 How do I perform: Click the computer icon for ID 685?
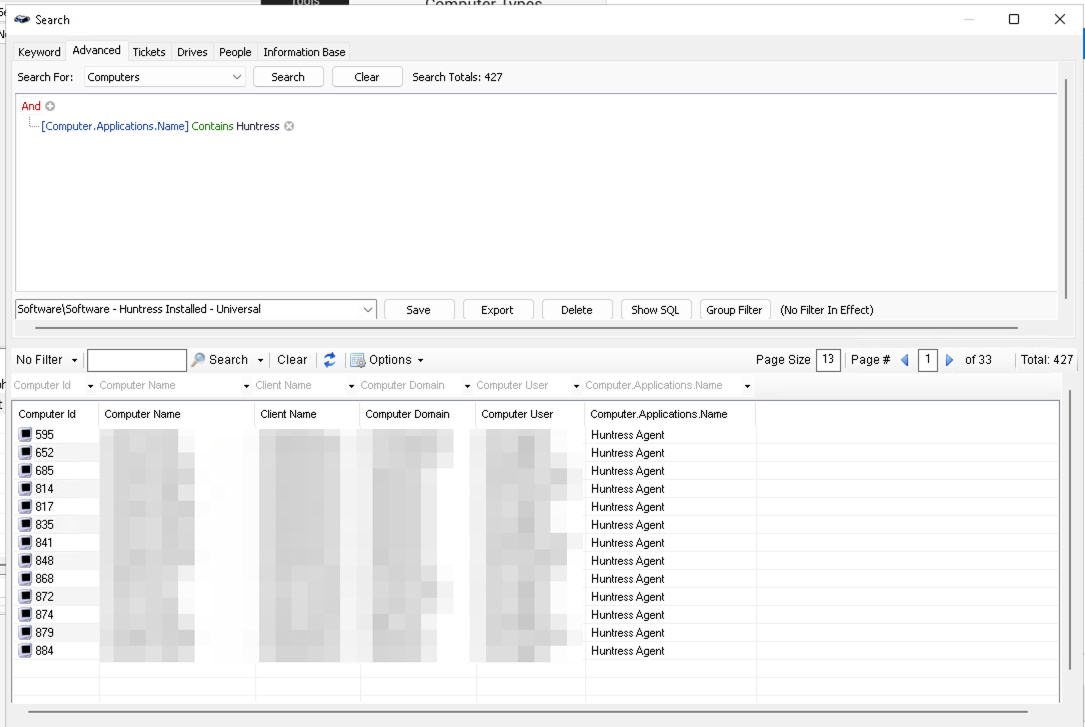point(26,470)
